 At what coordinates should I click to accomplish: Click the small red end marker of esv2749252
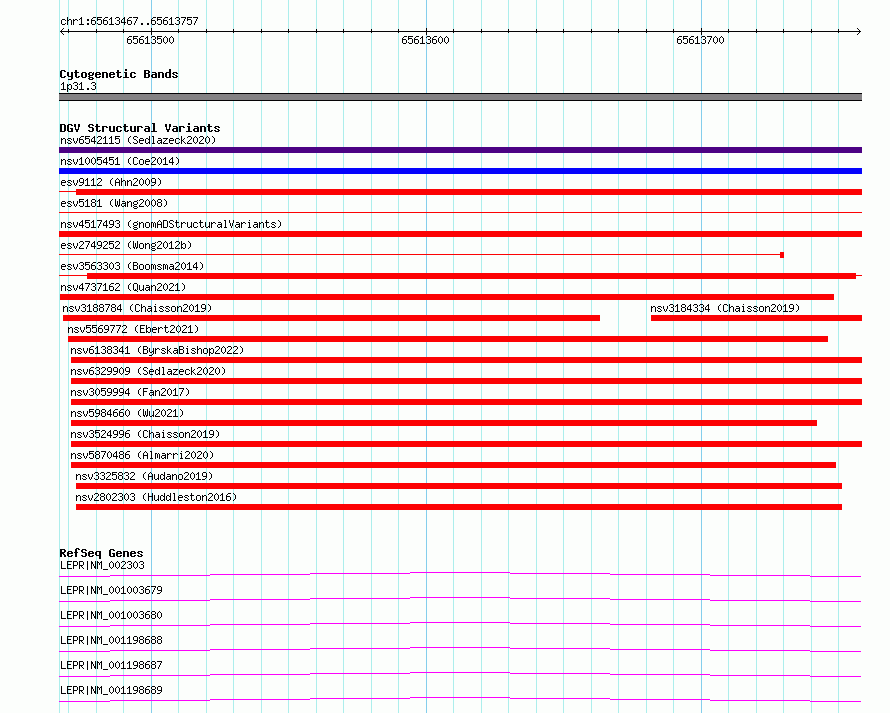pos(782,255)
